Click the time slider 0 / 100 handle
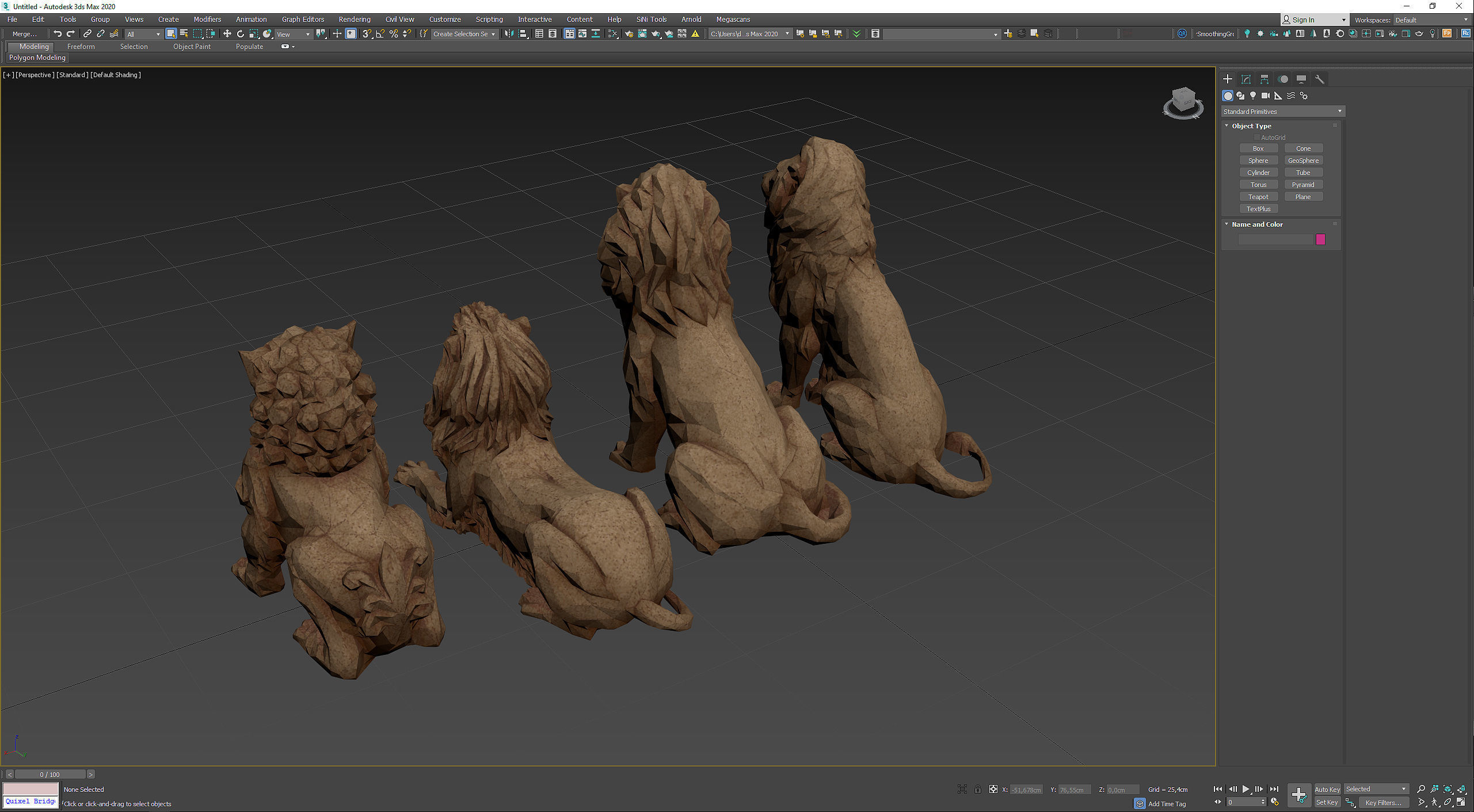The image size is (1474, 812). pyautogui.click(x=50, y=775)
